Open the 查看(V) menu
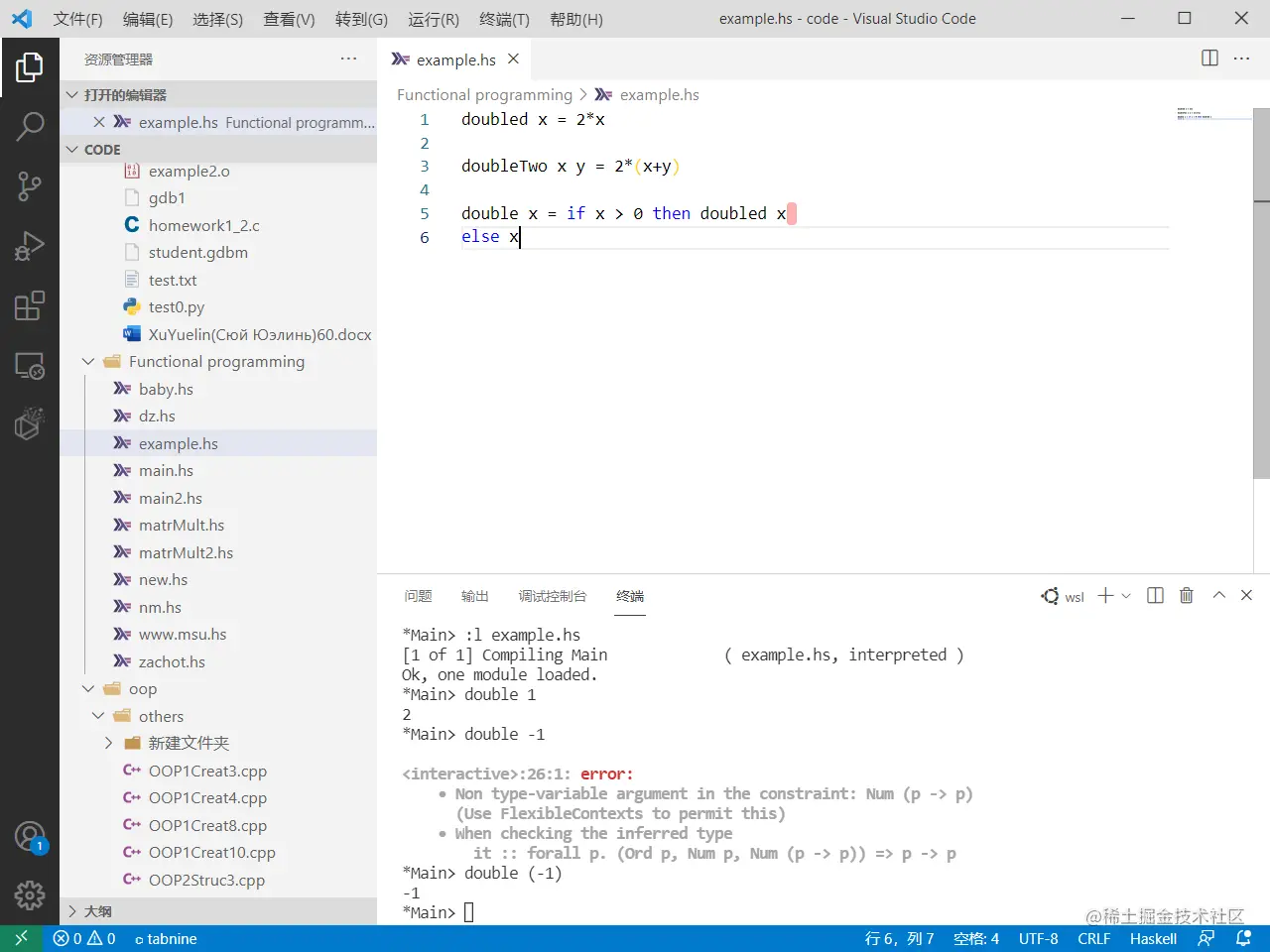 tap(289, 19)
